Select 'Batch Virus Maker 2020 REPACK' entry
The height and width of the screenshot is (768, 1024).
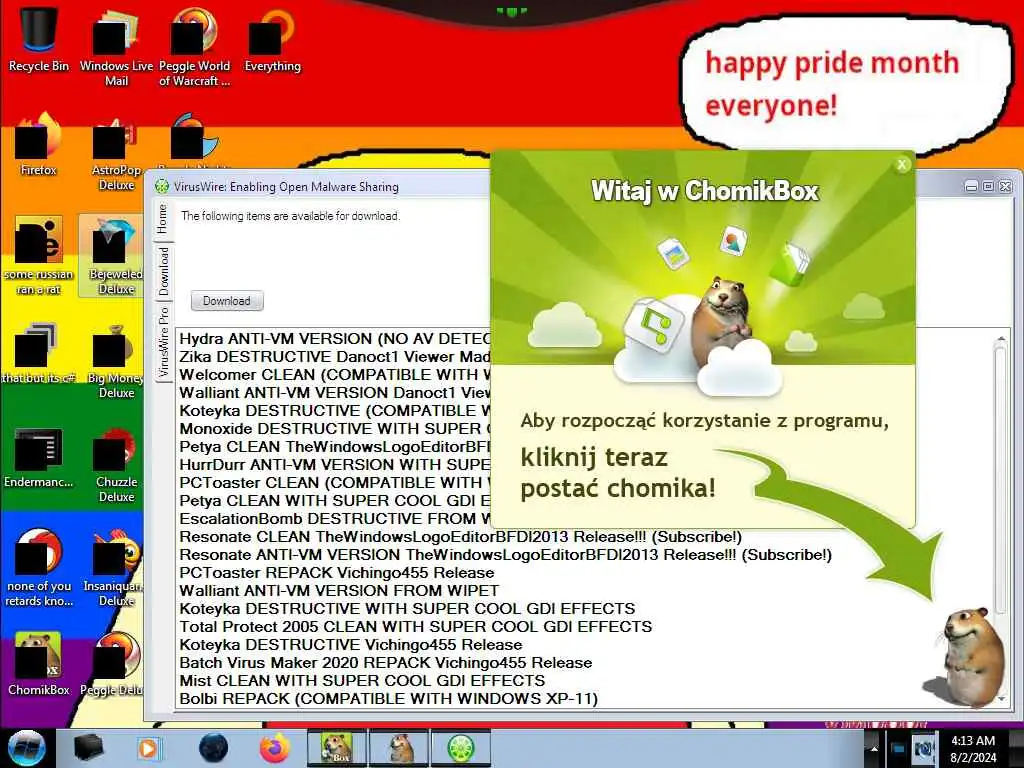(385, 662)
